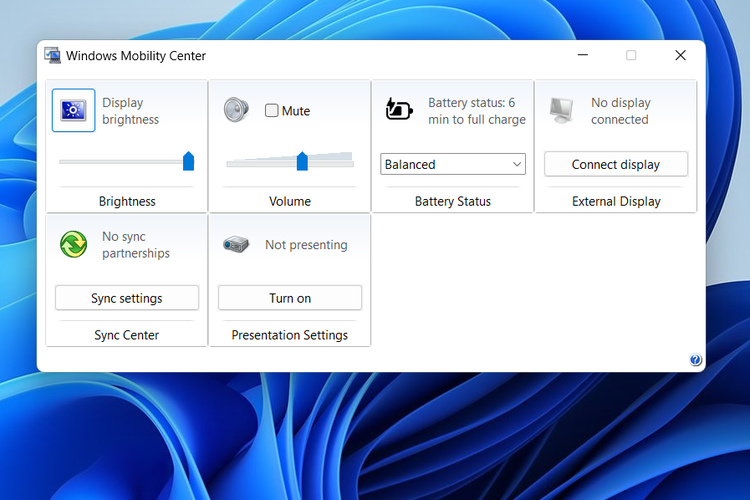
Task: Click the Battery status charge text
Action: (x=476, y=111)
